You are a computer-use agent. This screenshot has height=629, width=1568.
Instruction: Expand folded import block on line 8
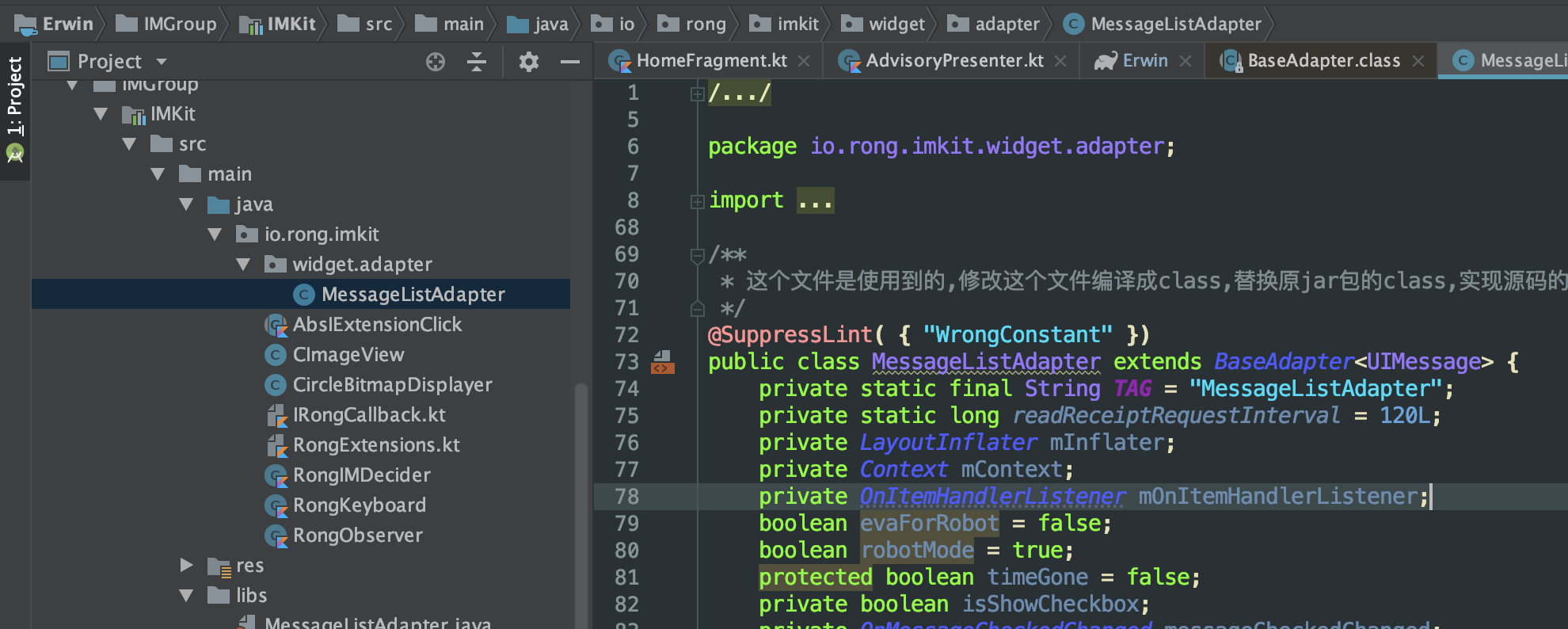(697, 202)
